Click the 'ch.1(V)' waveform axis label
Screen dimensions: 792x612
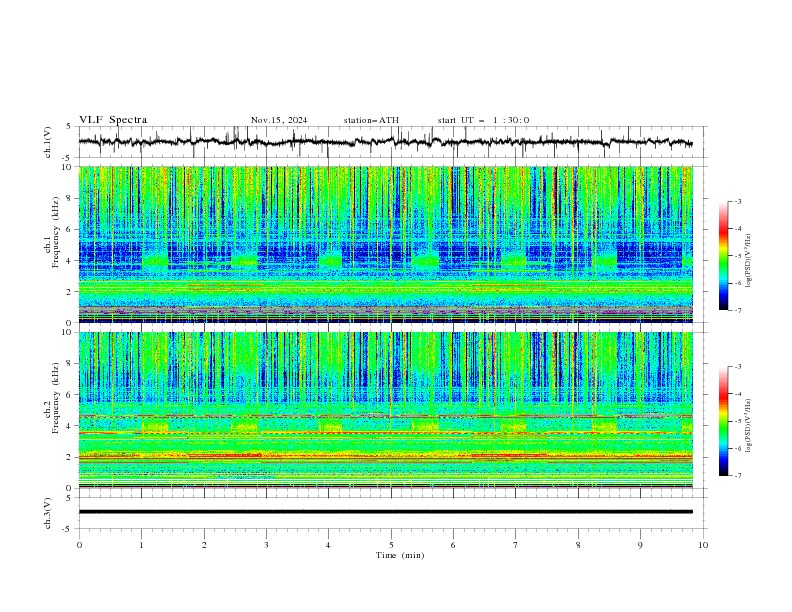point(47,142)
